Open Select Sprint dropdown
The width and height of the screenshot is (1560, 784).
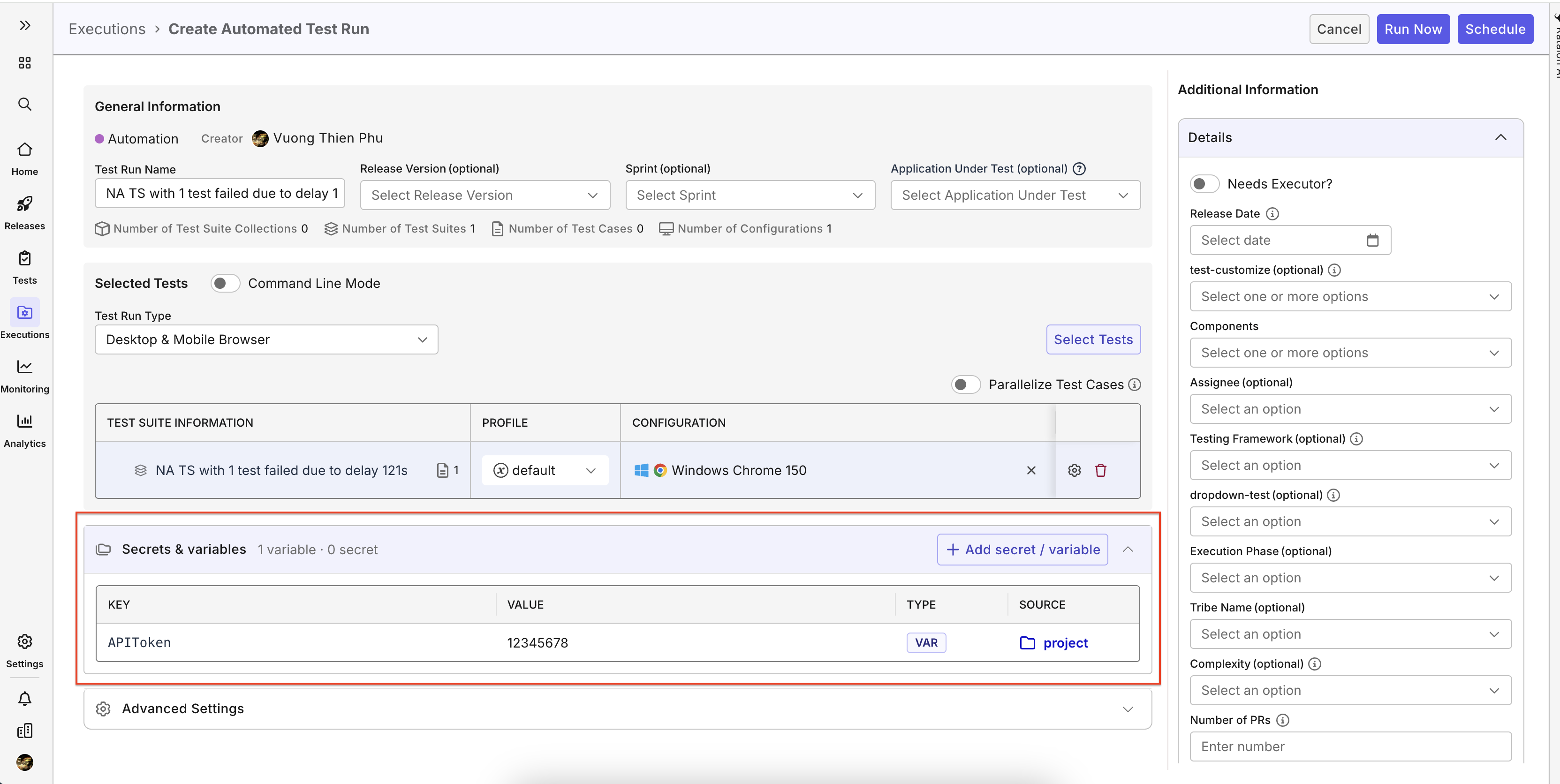(x=750, y=195)
